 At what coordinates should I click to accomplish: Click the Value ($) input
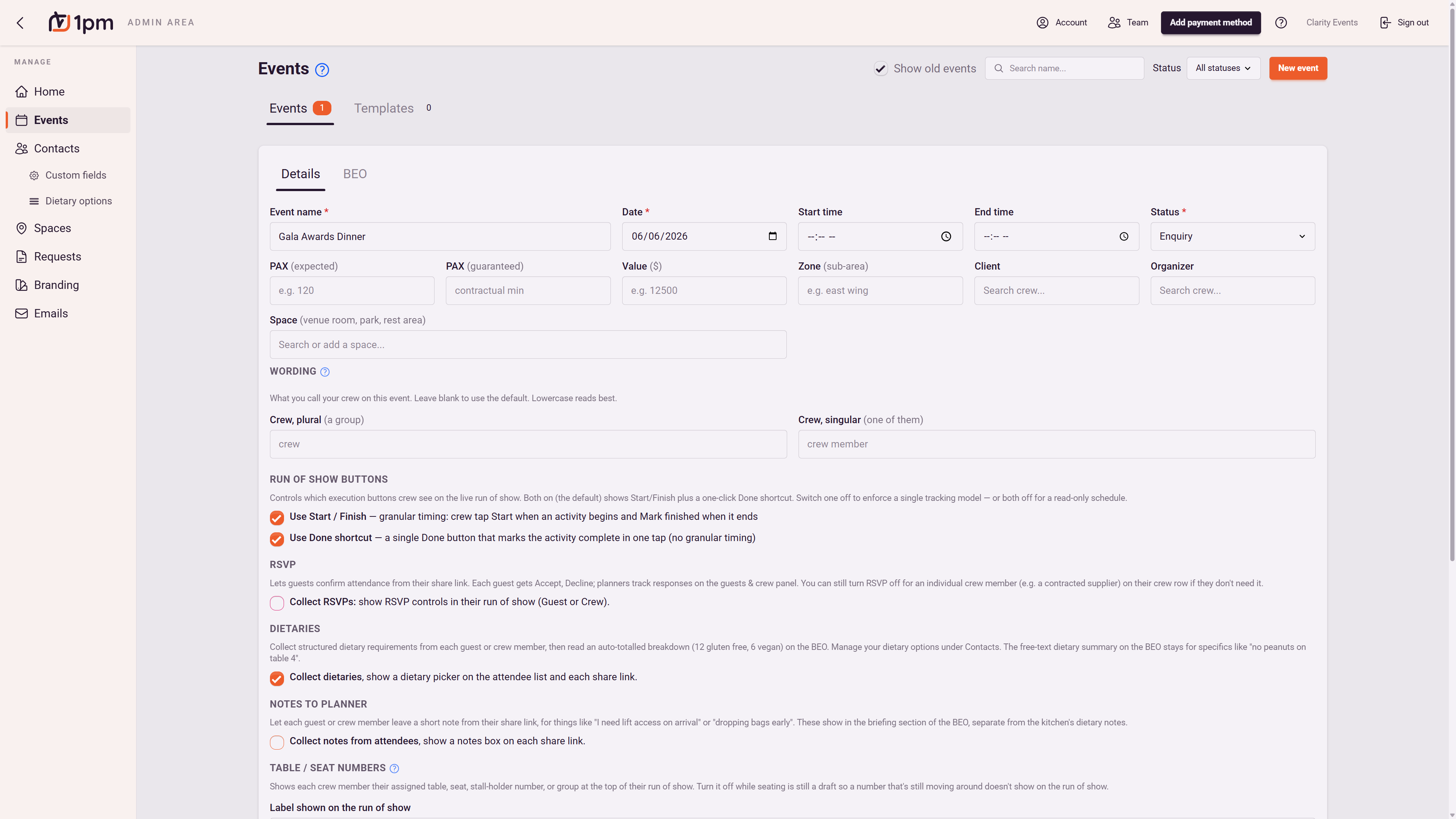[704, 290]
